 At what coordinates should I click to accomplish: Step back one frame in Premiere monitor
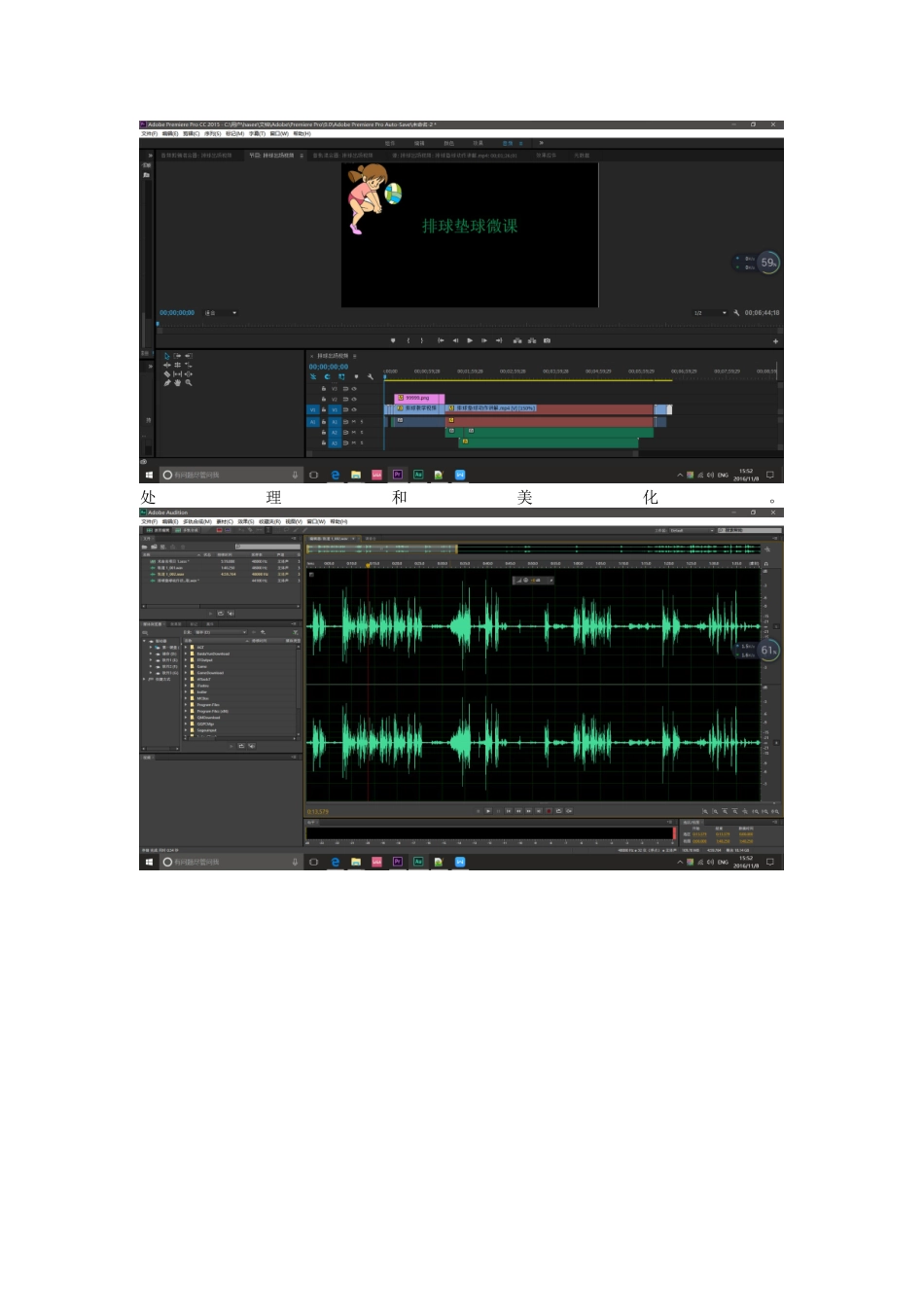pos(455,340)
